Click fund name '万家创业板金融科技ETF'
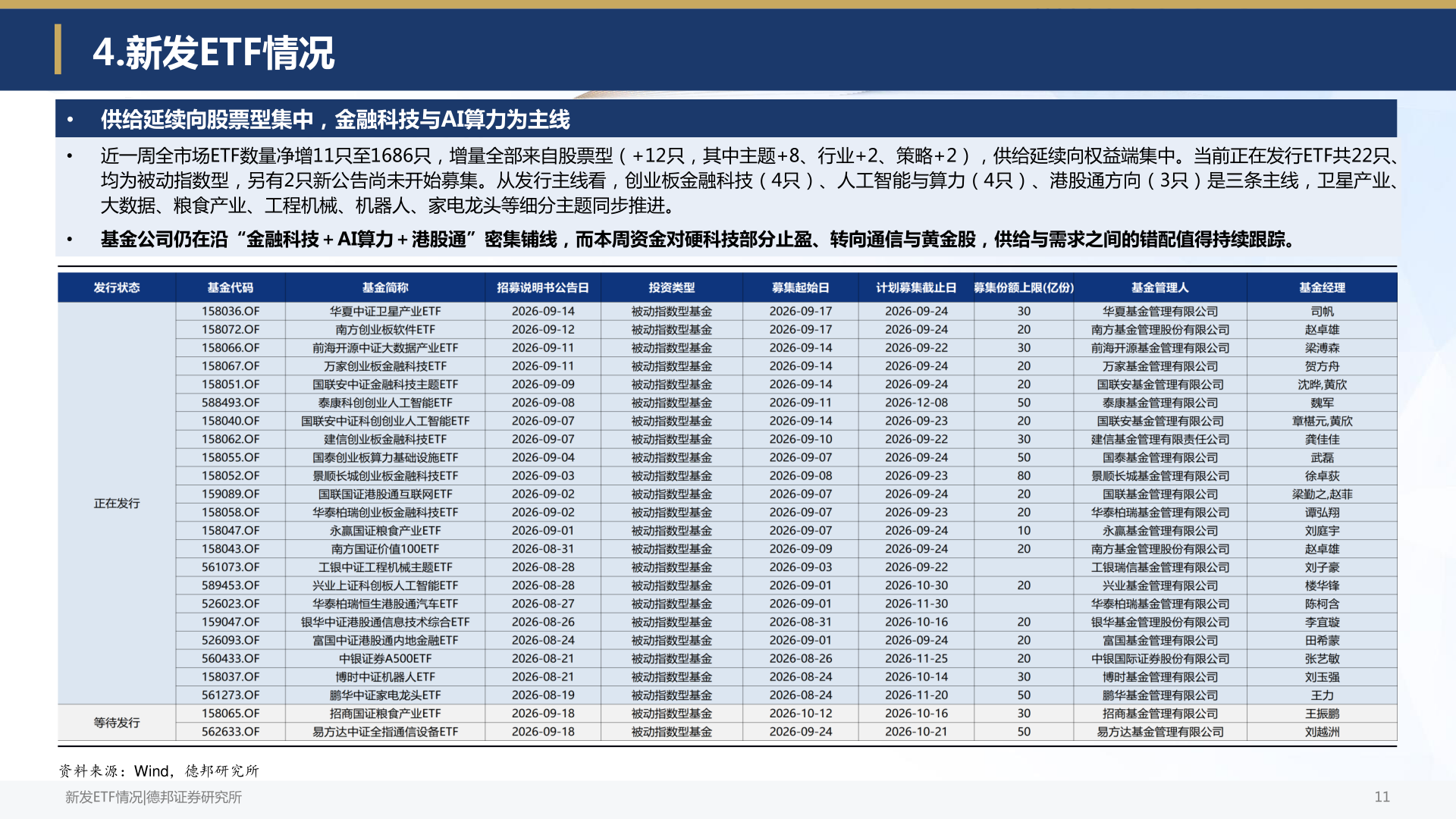The image size is (1456, 819). tap(385, 366)
